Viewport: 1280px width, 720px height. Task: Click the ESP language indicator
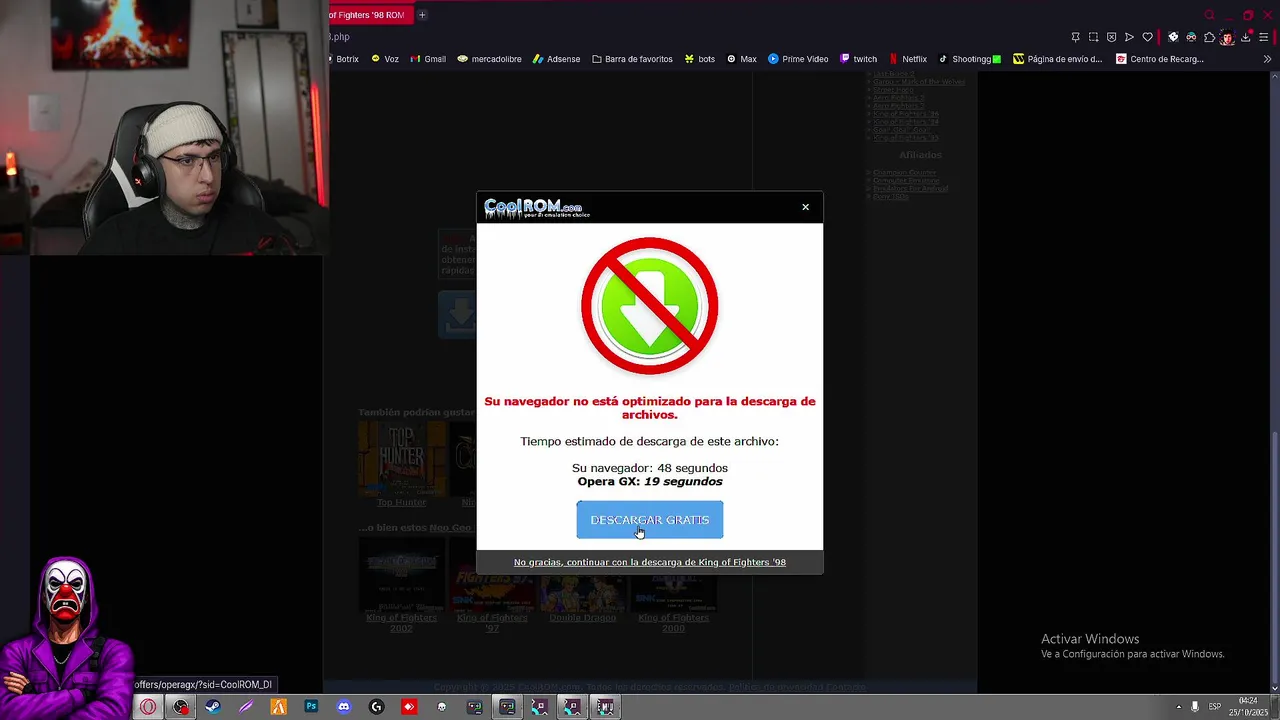(x=1215, y=707)
